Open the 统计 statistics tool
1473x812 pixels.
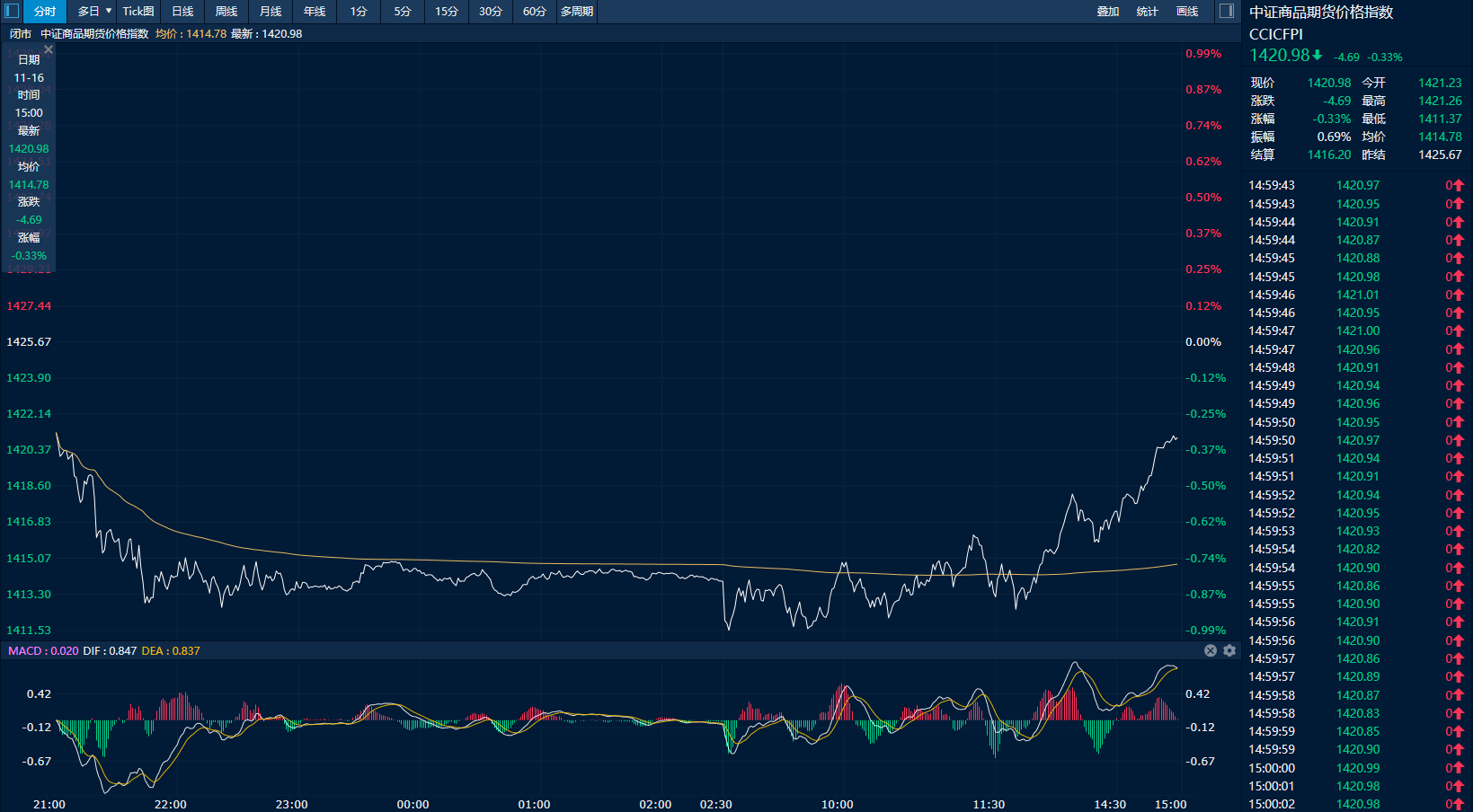(x=1148, y=12)
